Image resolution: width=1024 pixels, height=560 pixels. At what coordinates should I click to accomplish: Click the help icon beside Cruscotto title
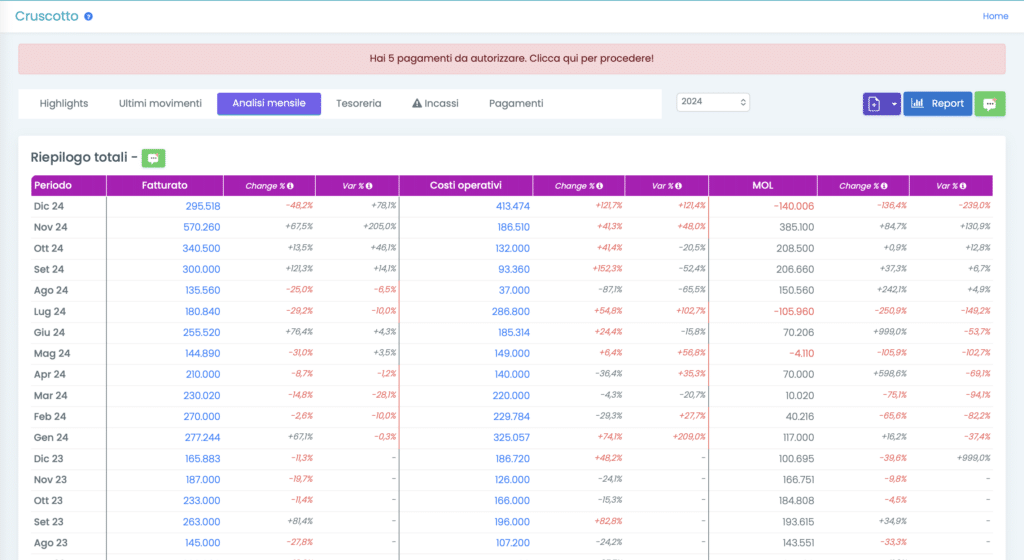[89, 17]
